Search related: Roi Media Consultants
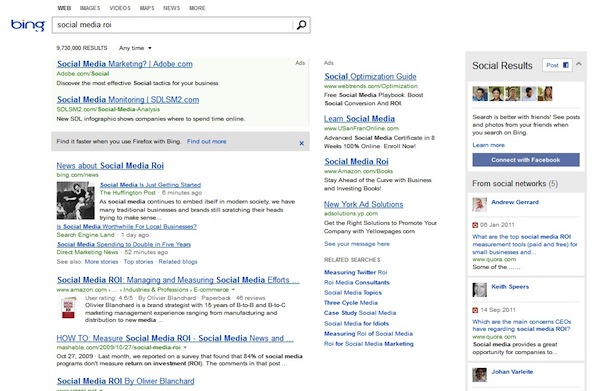 point(357,282)
